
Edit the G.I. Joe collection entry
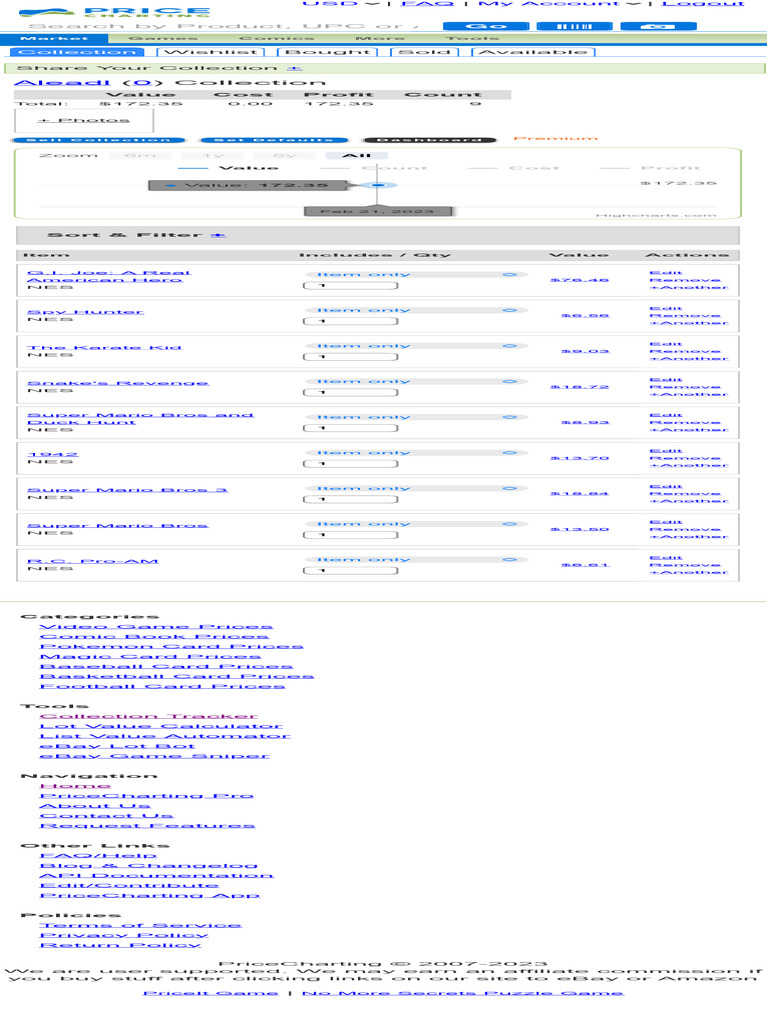pos(665,273)
